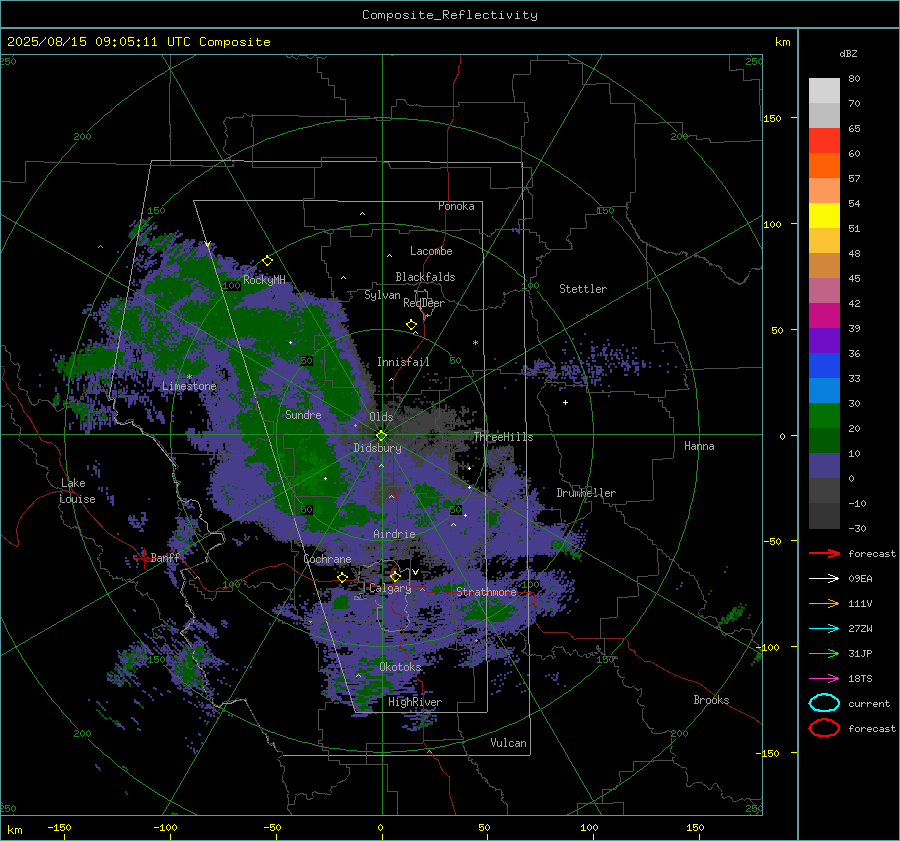Click the Banff label
This screenshot has width=900, height=841.
pos(165,557)
